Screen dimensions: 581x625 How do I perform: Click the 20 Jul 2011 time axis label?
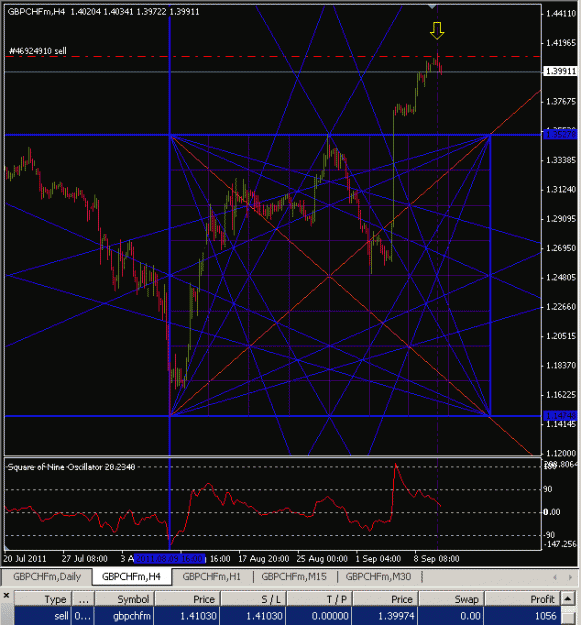coord(25,558)
